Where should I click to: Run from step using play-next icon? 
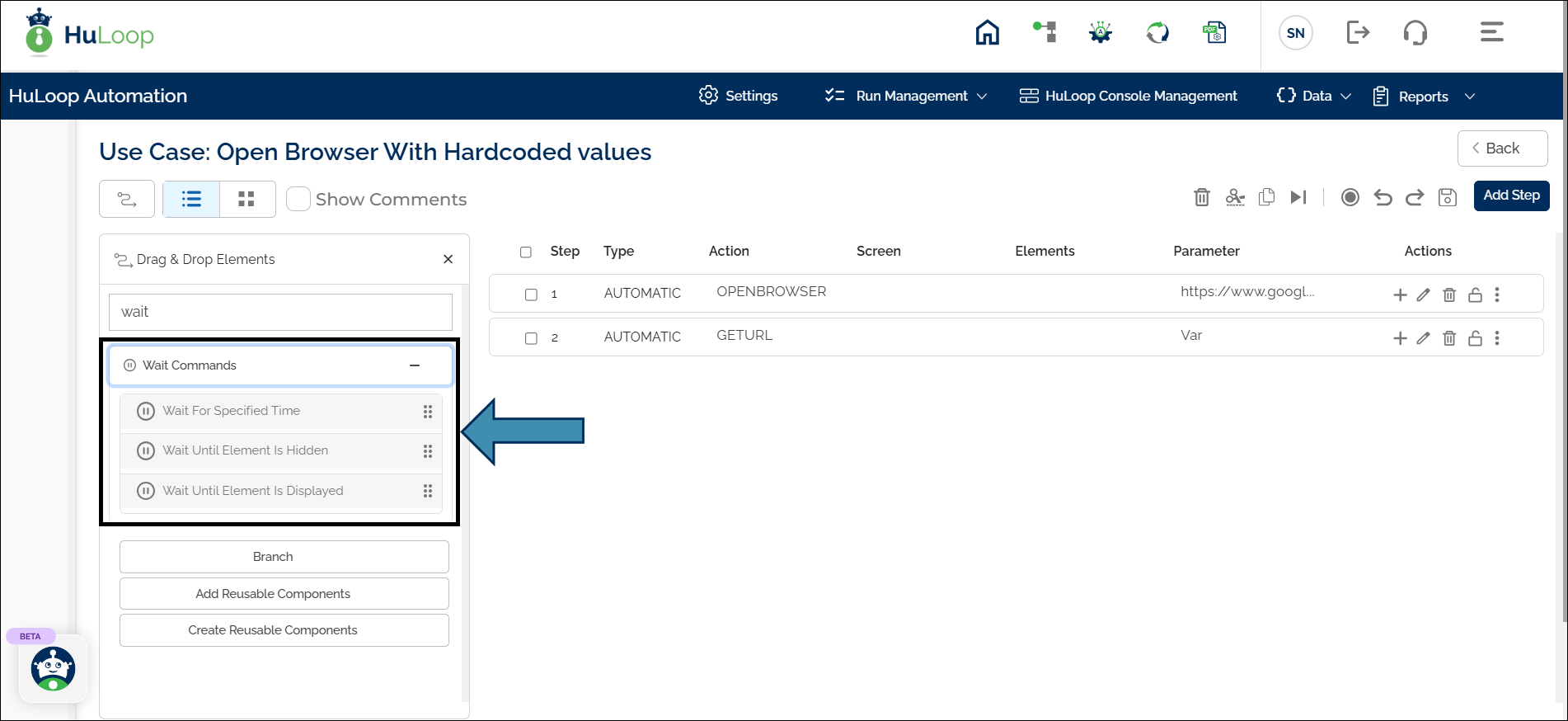pyautogui.click(x=1298, y=197)
